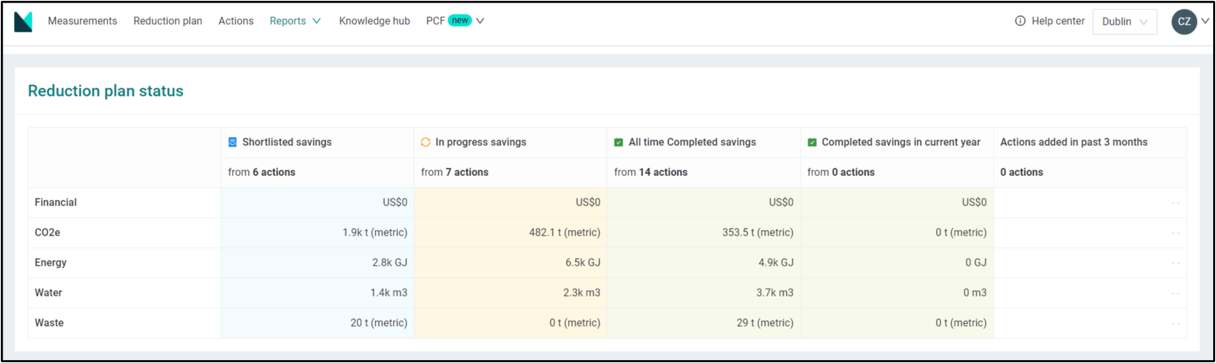The image size is (1216, 363).
Task: Click the All time Completed savings check icon
Action: tap(619, 142)
